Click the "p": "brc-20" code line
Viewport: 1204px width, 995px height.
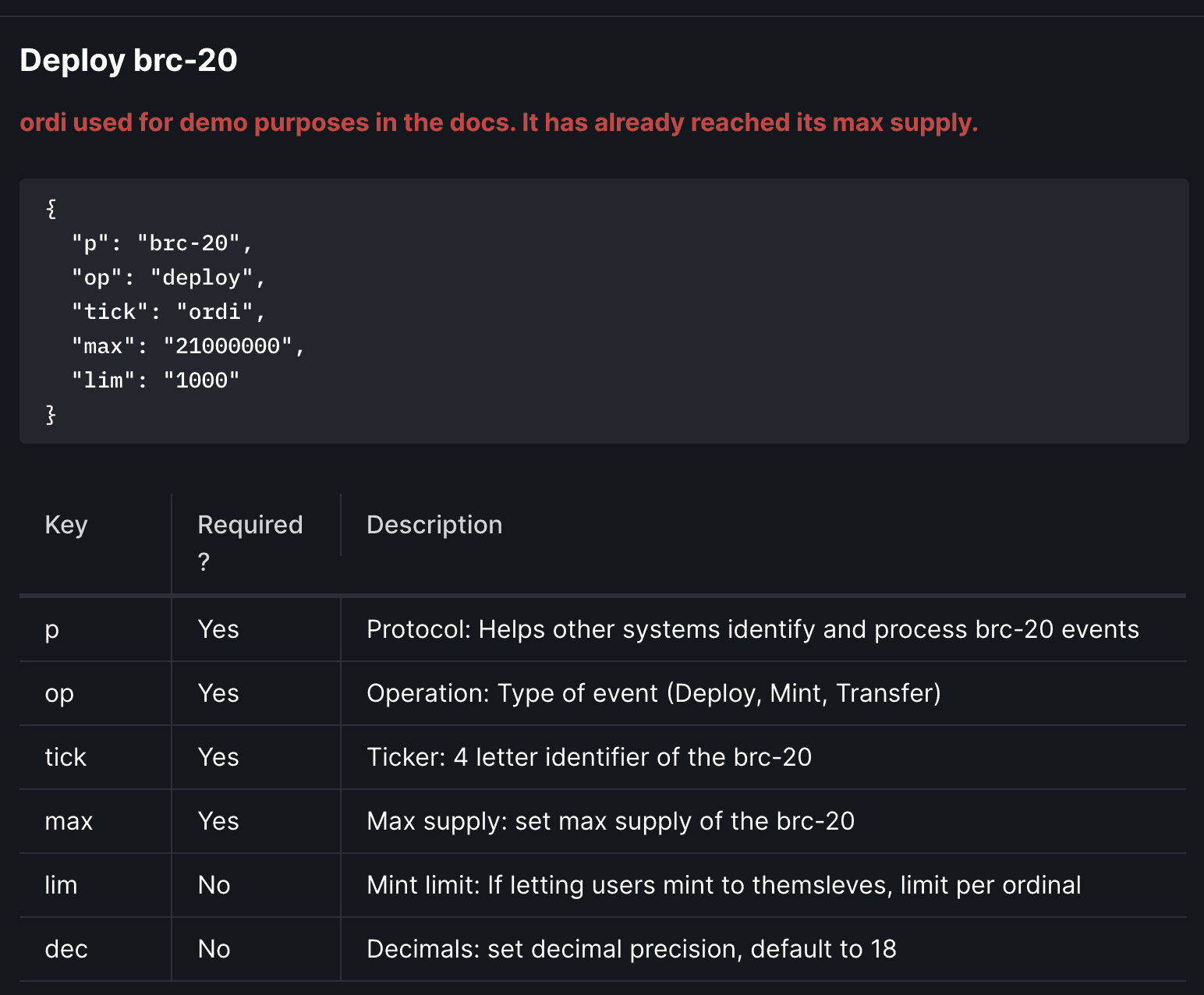[162, 243]
